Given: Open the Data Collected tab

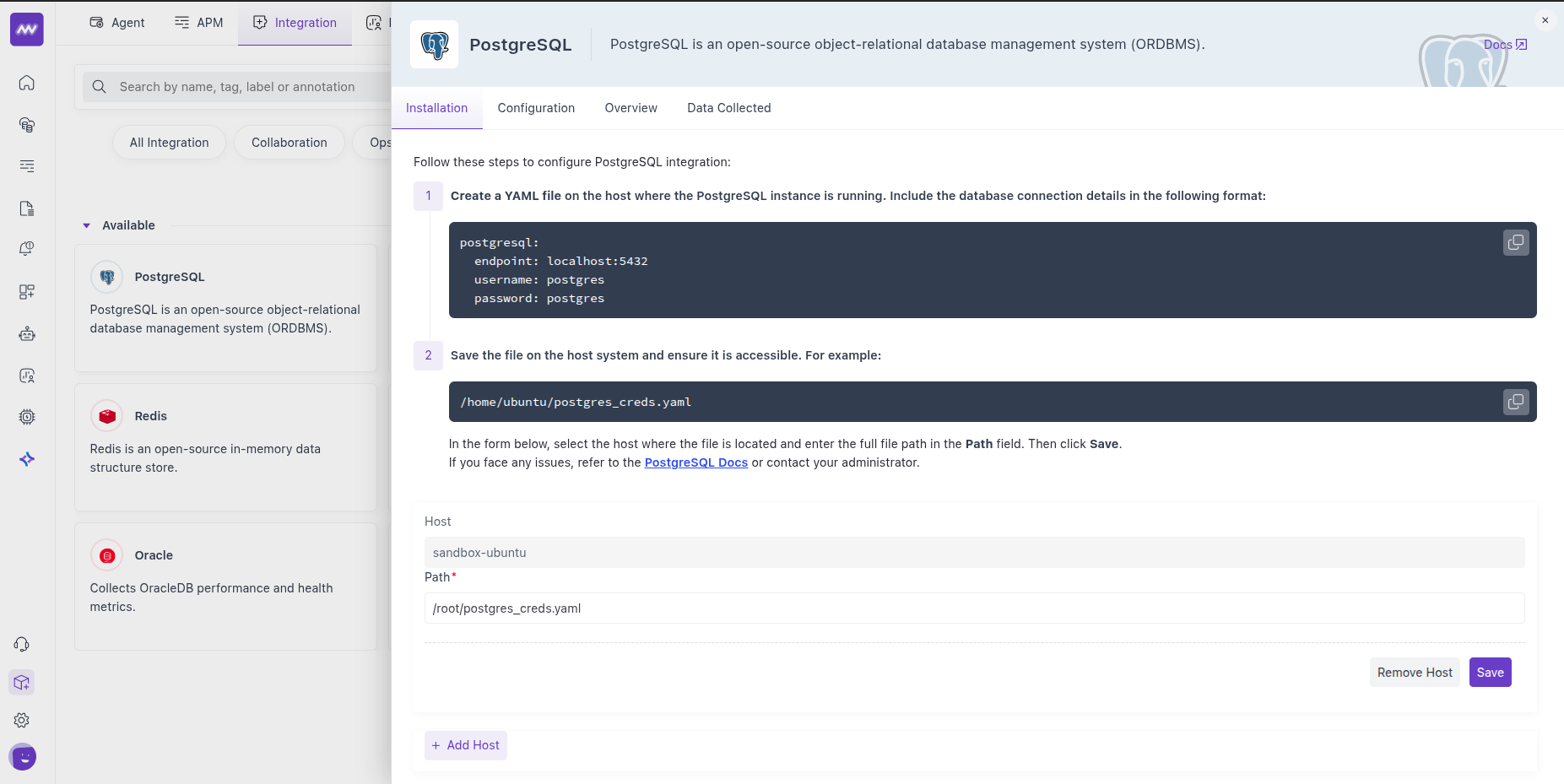Looking at the screenshot, I should tap(728, 108).
